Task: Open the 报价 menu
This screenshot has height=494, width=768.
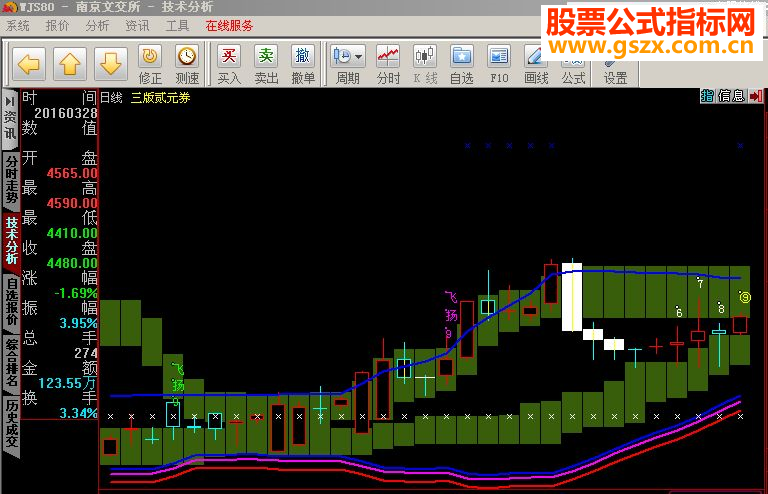Action: 57,26
